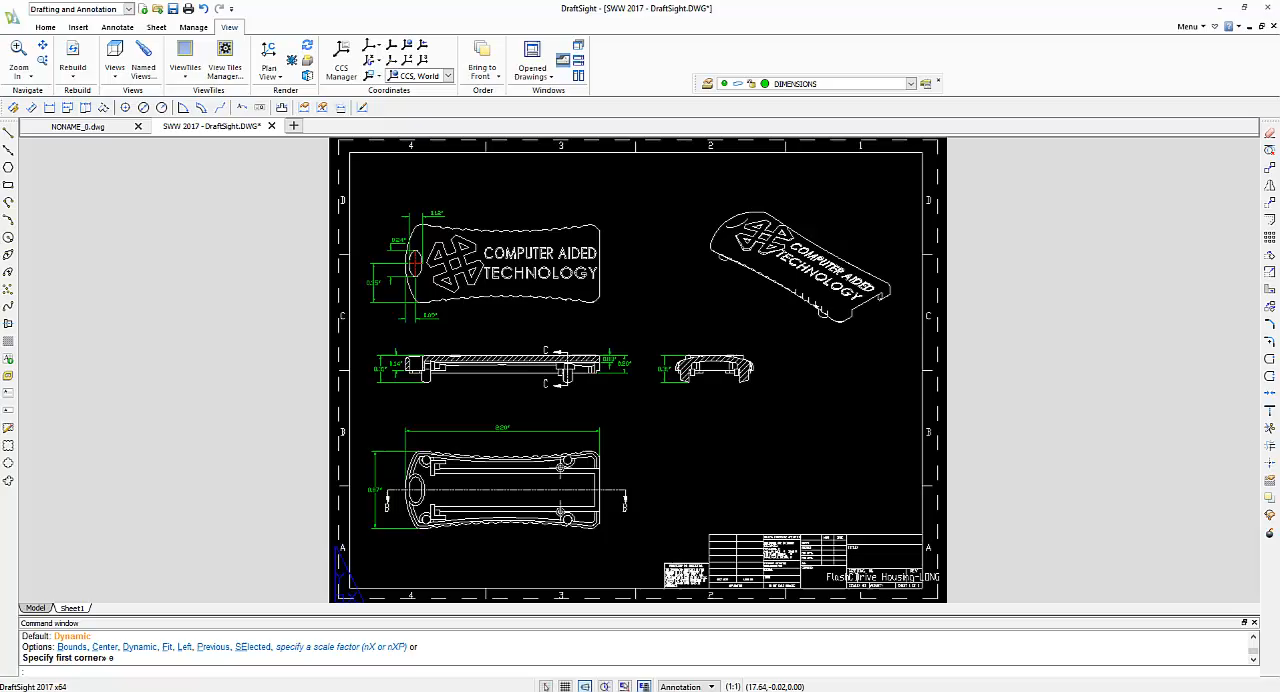The image size is (1280, 692).
Task: Select the Pan tool in Navigate group
Action: click(42, 46)
